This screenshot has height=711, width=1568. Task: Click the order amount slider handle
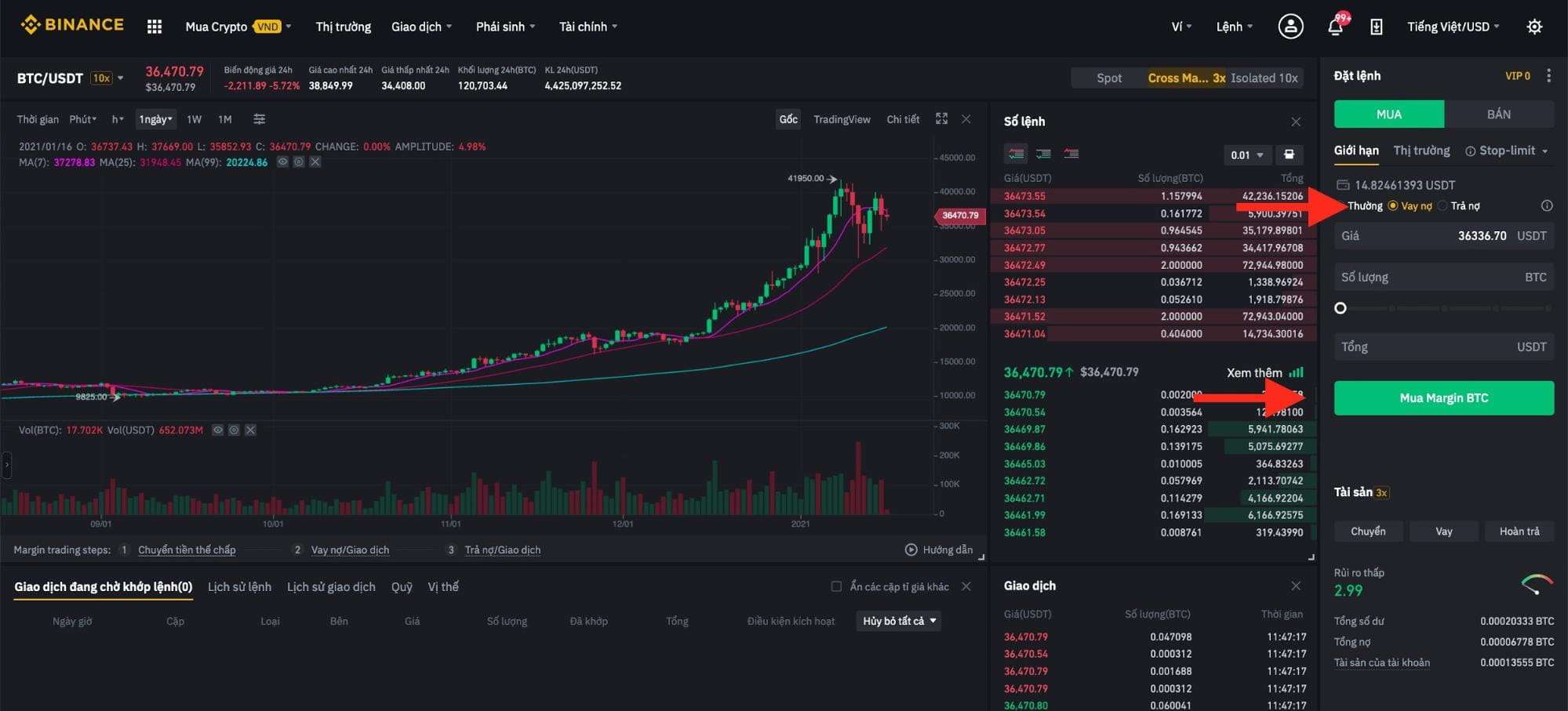point(1341,308)
